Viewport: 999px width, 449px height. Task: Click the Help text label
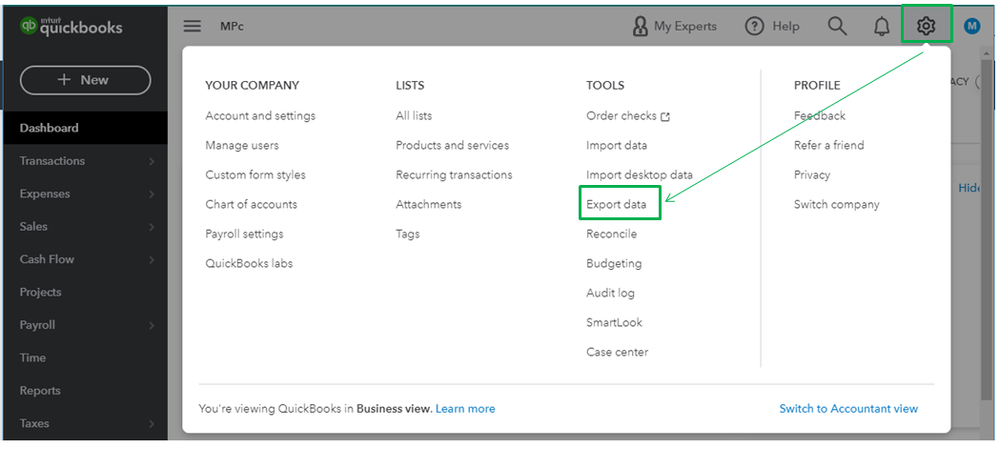[786, 27]
